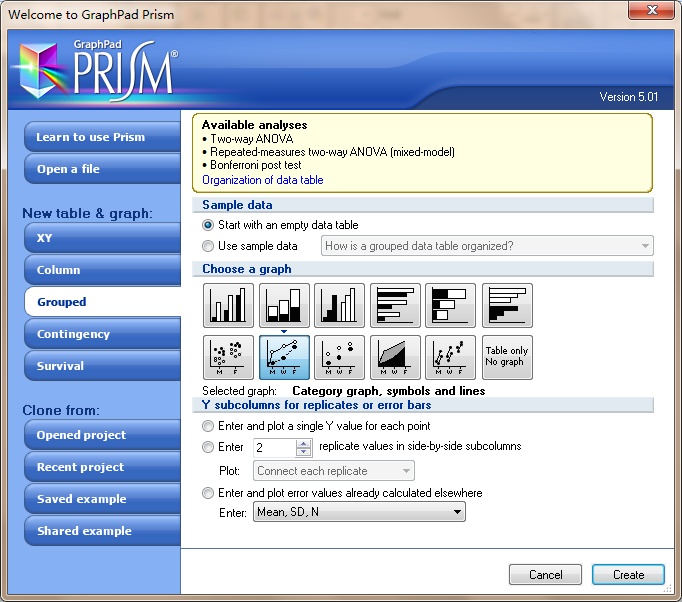The height and width of the screenshot is (602, 682).
Task: Clone from Shared example
Action: [103, 531]
